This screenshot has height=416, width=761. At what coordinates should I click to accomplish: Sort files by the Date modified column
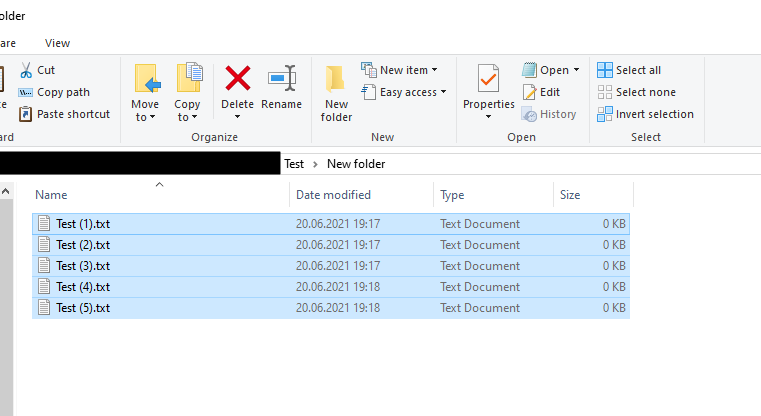click(x=333, y=195)
